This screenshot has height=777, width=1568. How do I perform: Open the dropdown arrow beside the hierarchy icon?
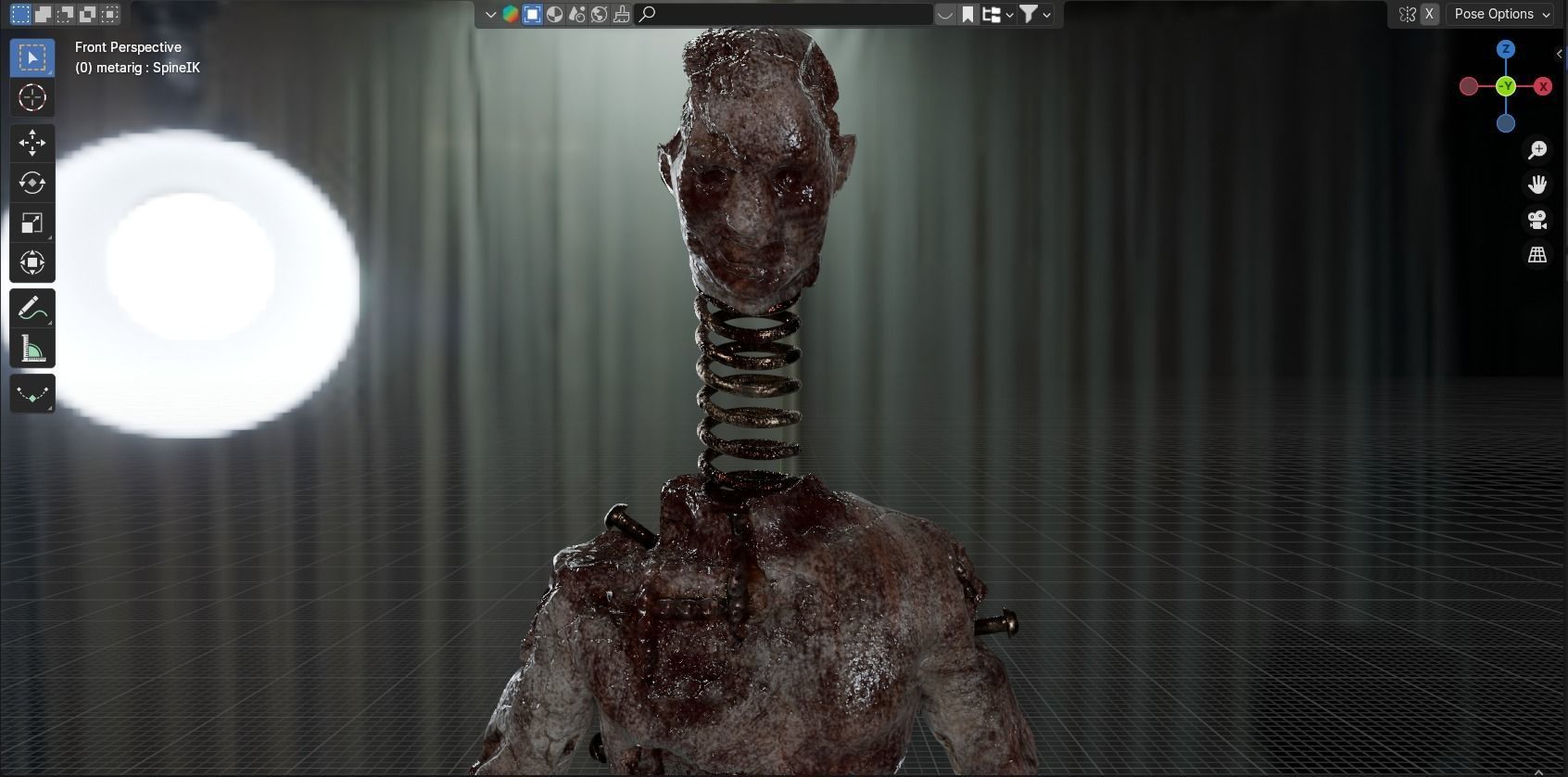tap(1009, 14)
